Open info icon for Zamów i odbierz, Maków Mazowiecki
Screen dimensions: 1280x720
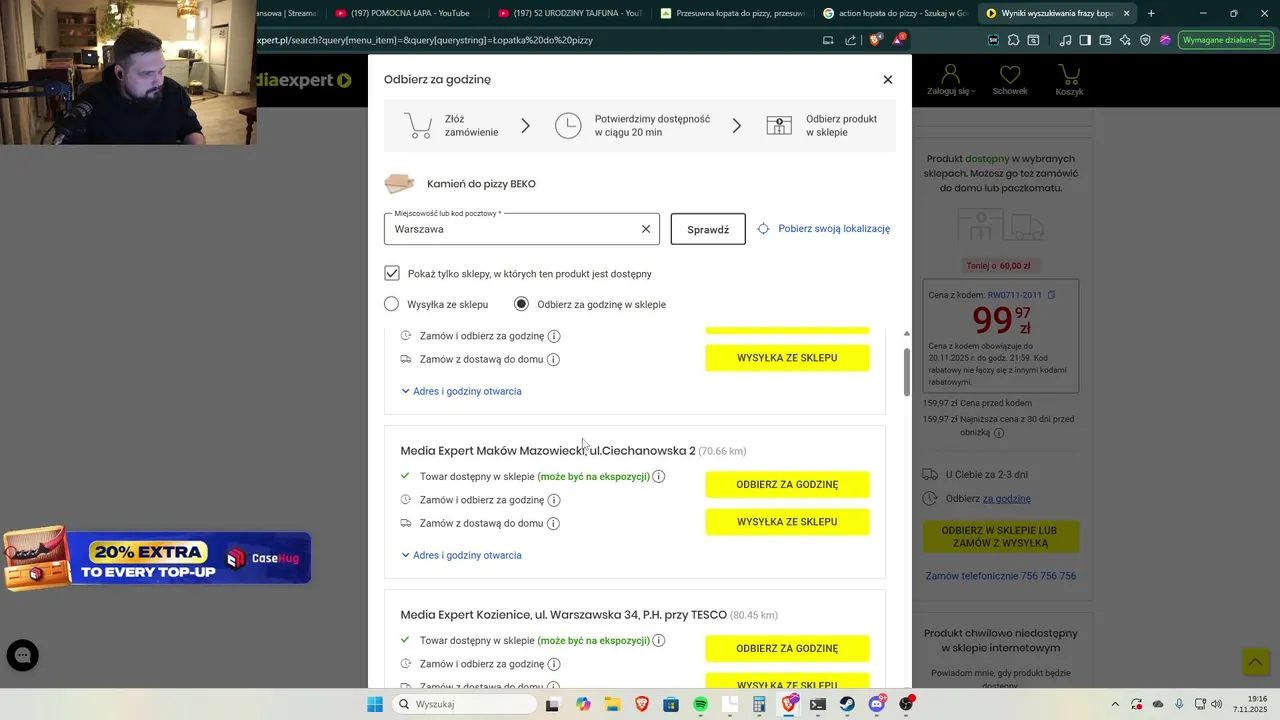[x=554, y=500]
